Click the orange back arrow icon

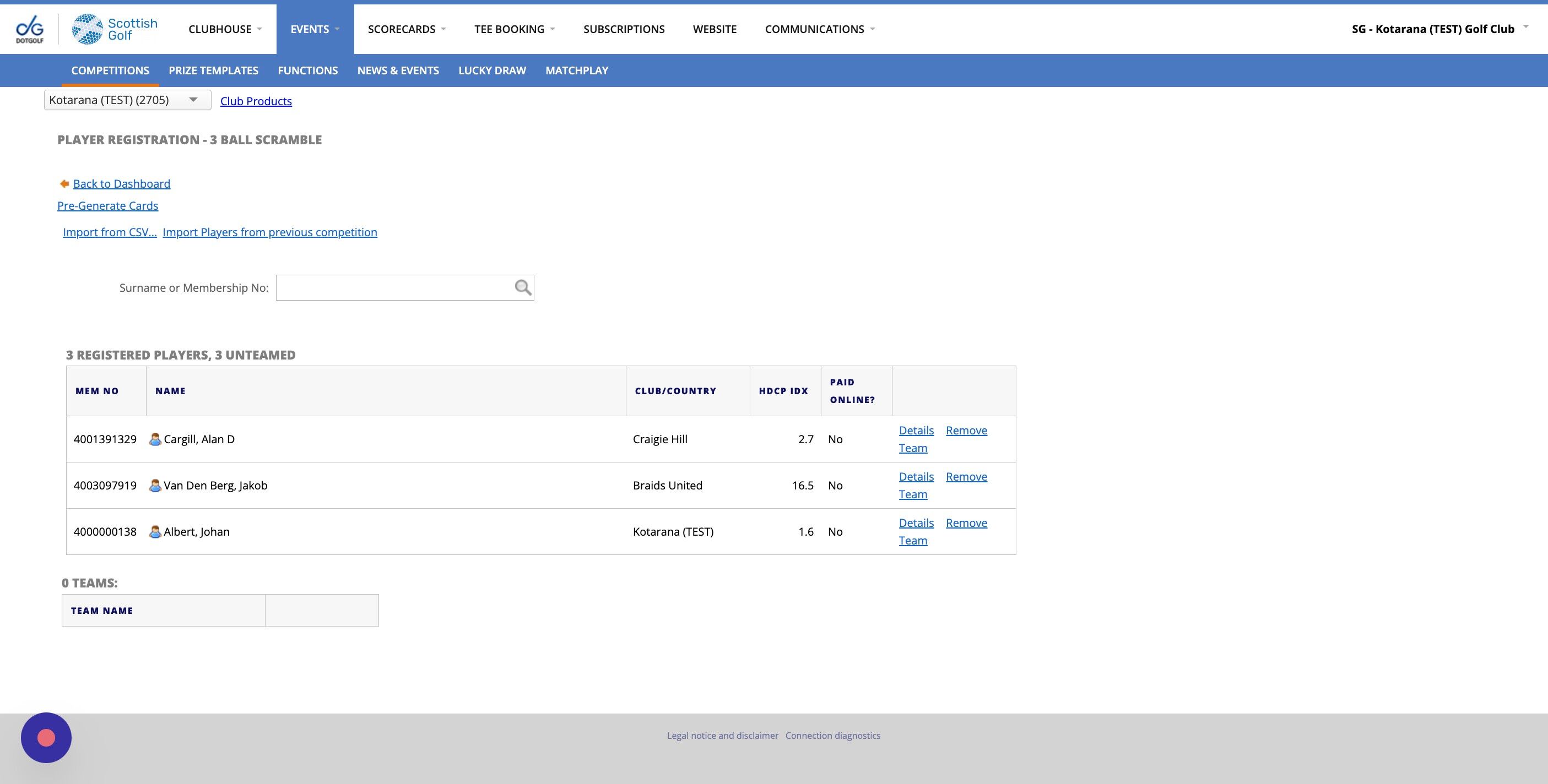[x=64, y=184]
